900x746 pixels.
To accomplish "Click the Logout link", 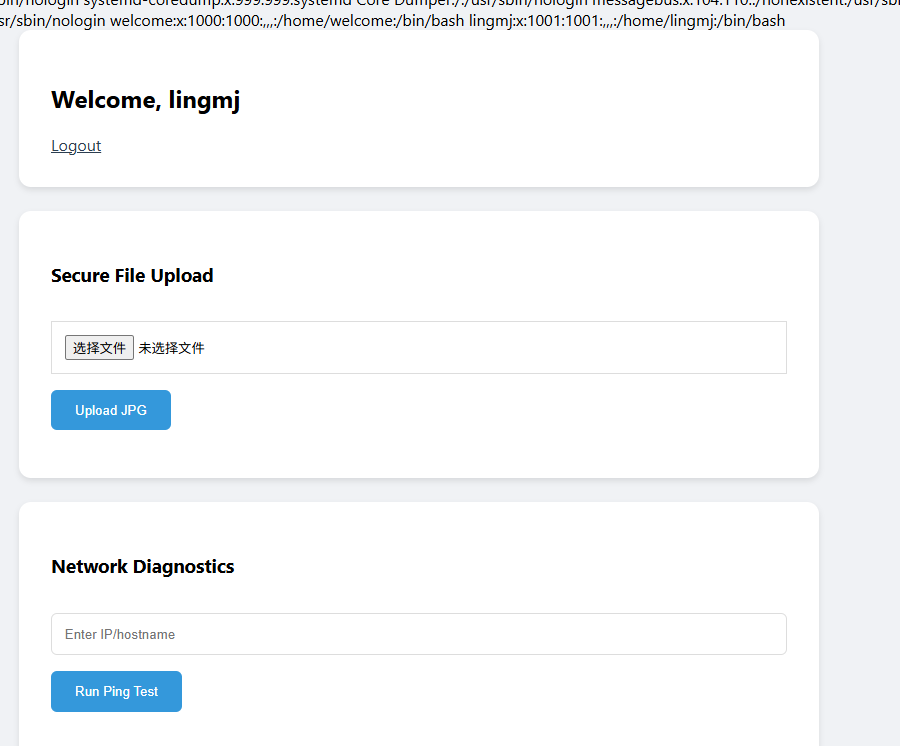I will (x=76, y=146).
